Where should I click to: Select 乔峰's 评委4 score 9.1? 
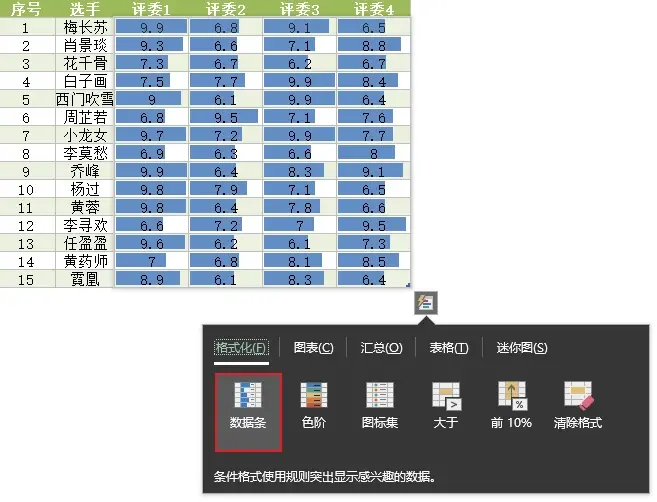pyautogui.click(x=374, y=171)
